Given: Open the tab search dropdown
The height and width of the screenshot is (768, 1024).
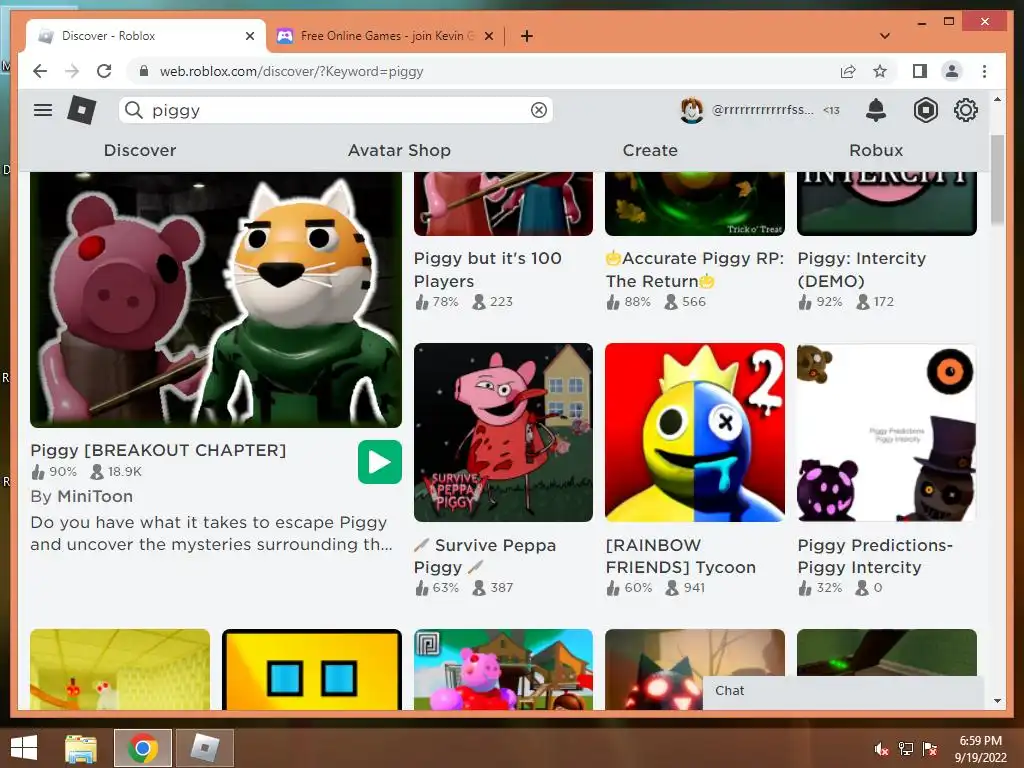Looking at the screenshot, I should pyautogui.click(x=884, y=36).
